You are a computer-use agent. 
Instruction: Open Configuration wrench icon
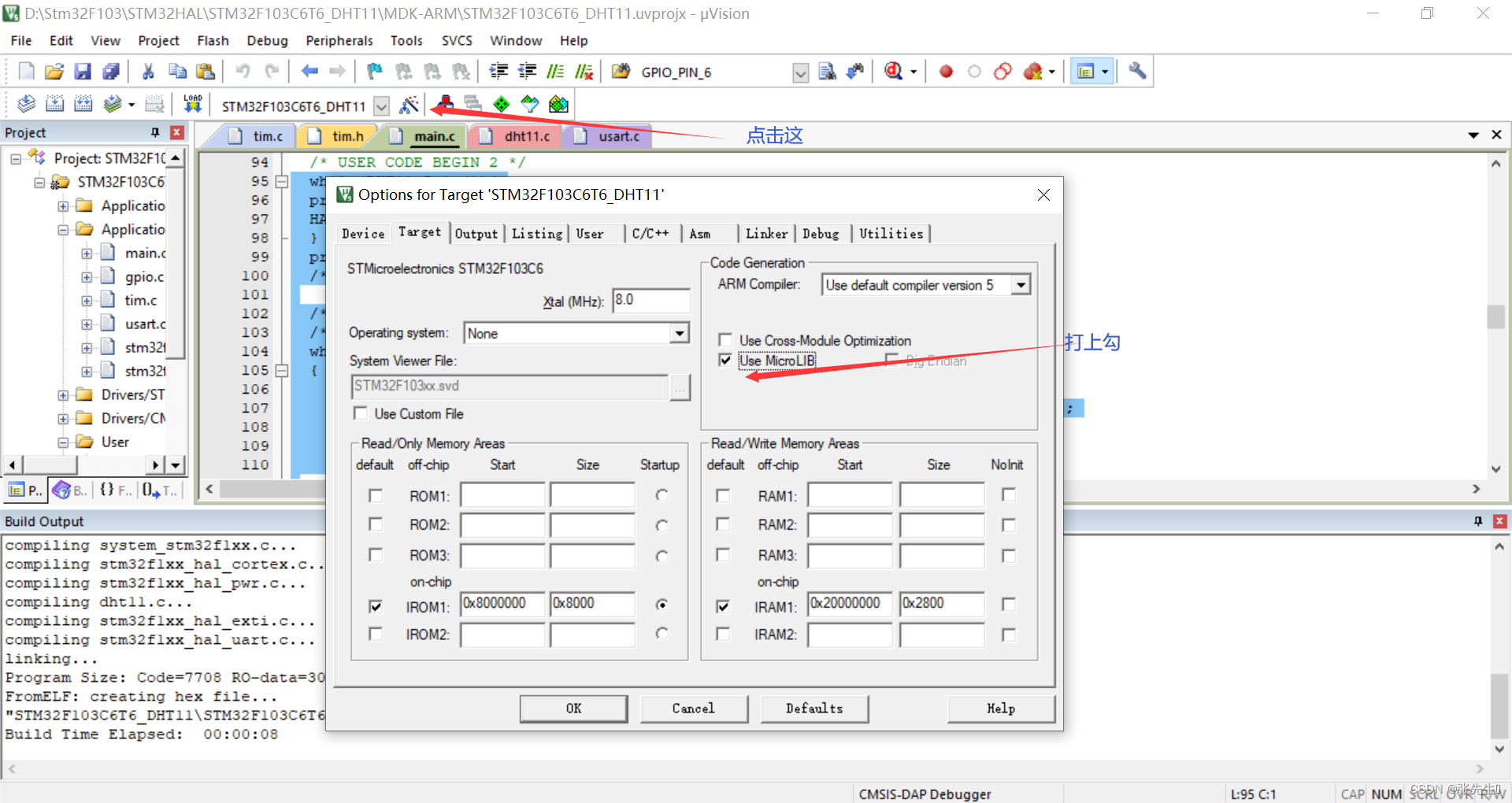[x=1137, y=72]
